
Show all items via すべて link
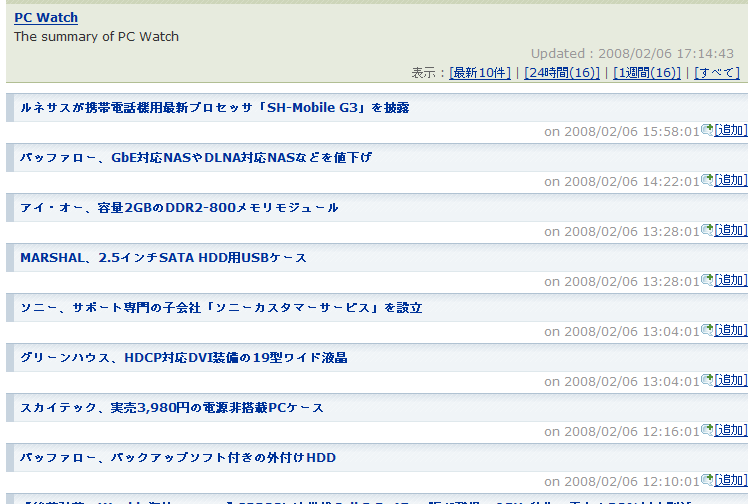(716, 73)
